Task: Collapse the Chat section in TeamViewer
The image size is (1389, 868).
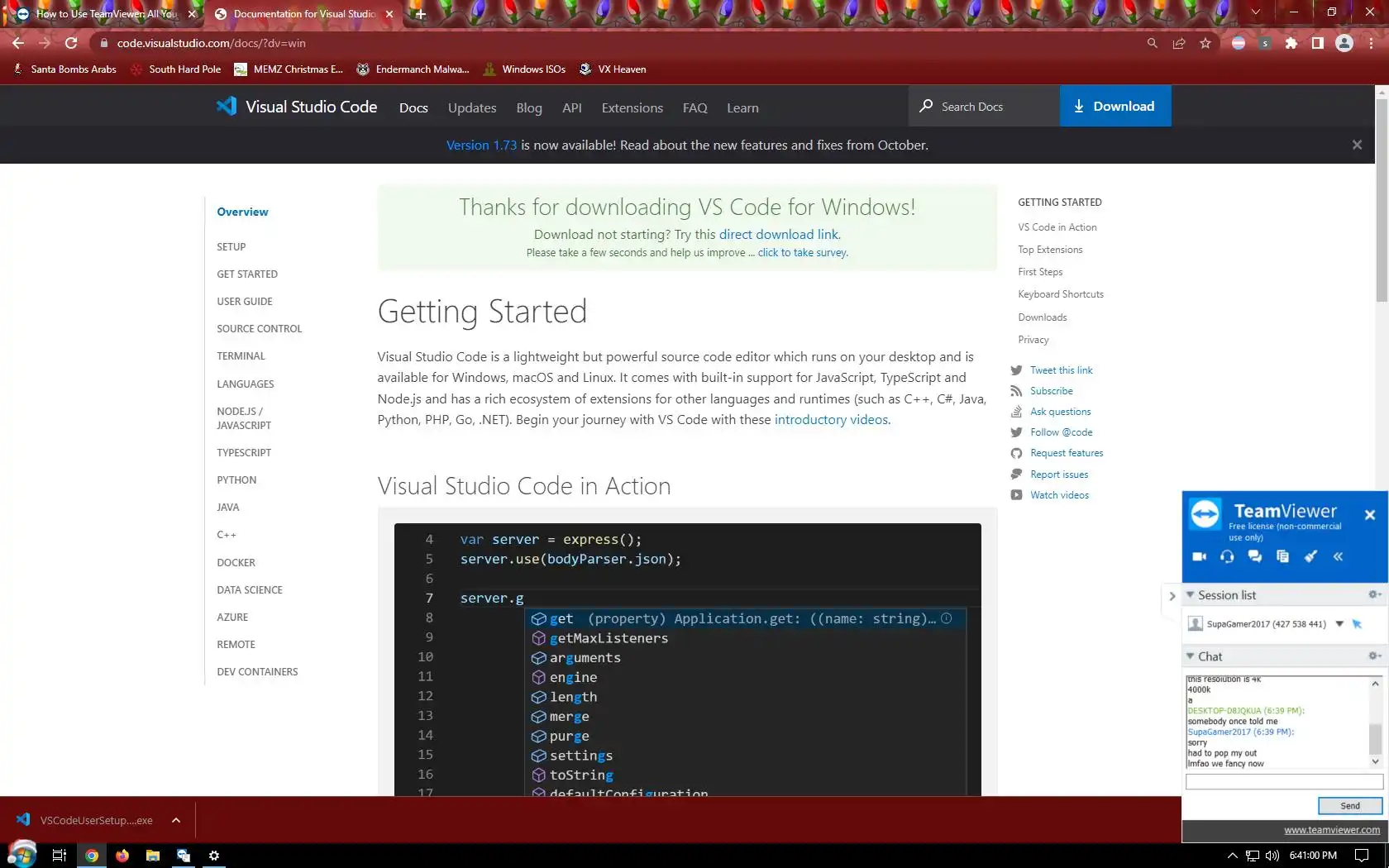Action: point(1190,656)
